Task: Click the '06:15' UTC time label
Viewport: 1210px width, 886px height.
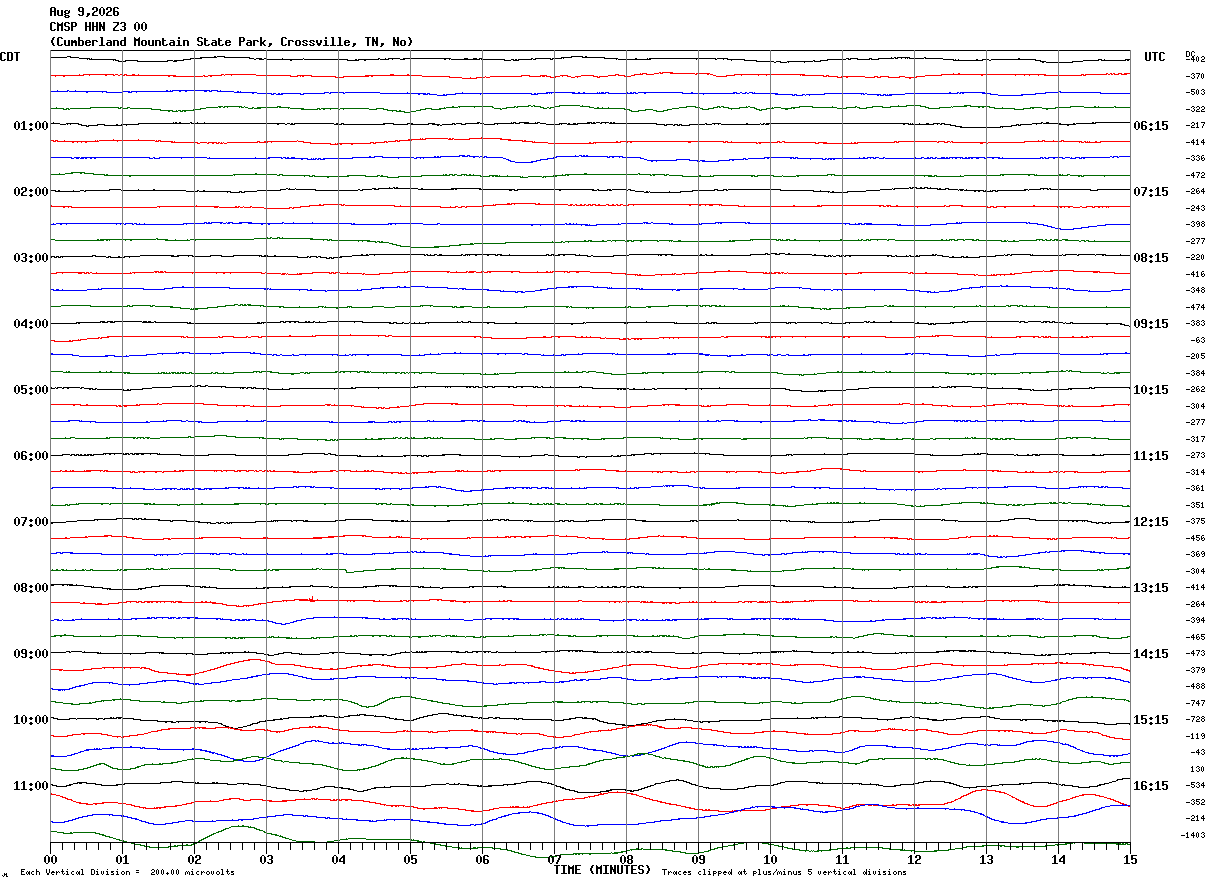Action: click(x=1151, y=126)
